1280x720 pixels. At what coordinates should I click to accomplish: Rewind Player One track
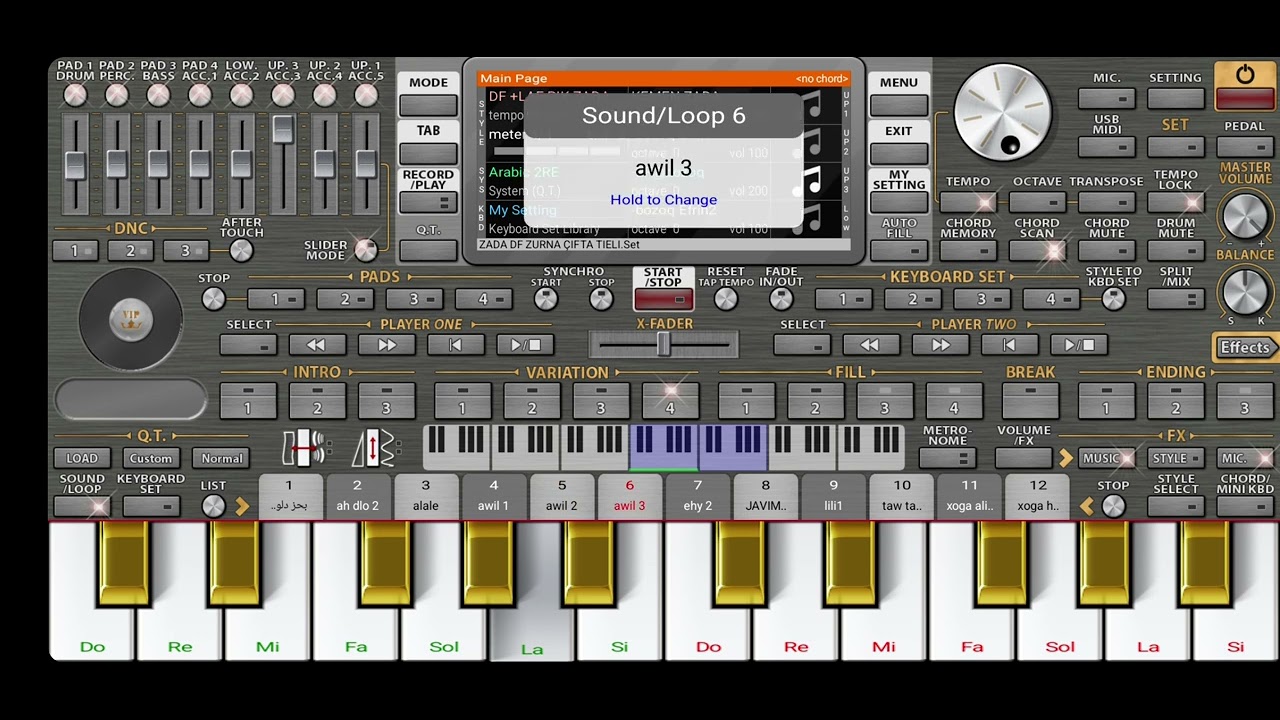click(316, 345)
